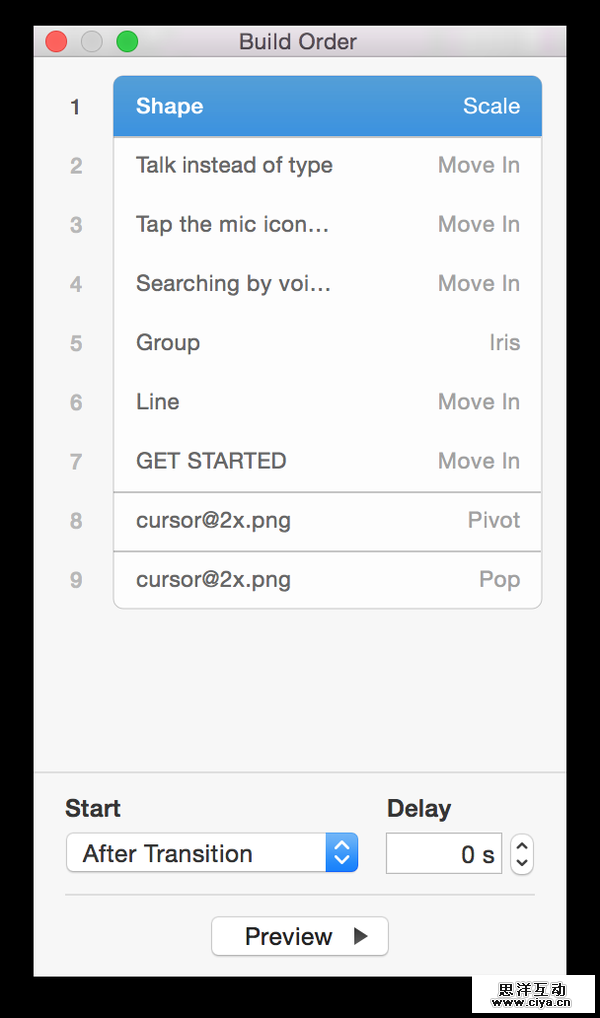Click the Delay seconds input field
This screenshot has width=600, height=1018.
click(443, 854)
